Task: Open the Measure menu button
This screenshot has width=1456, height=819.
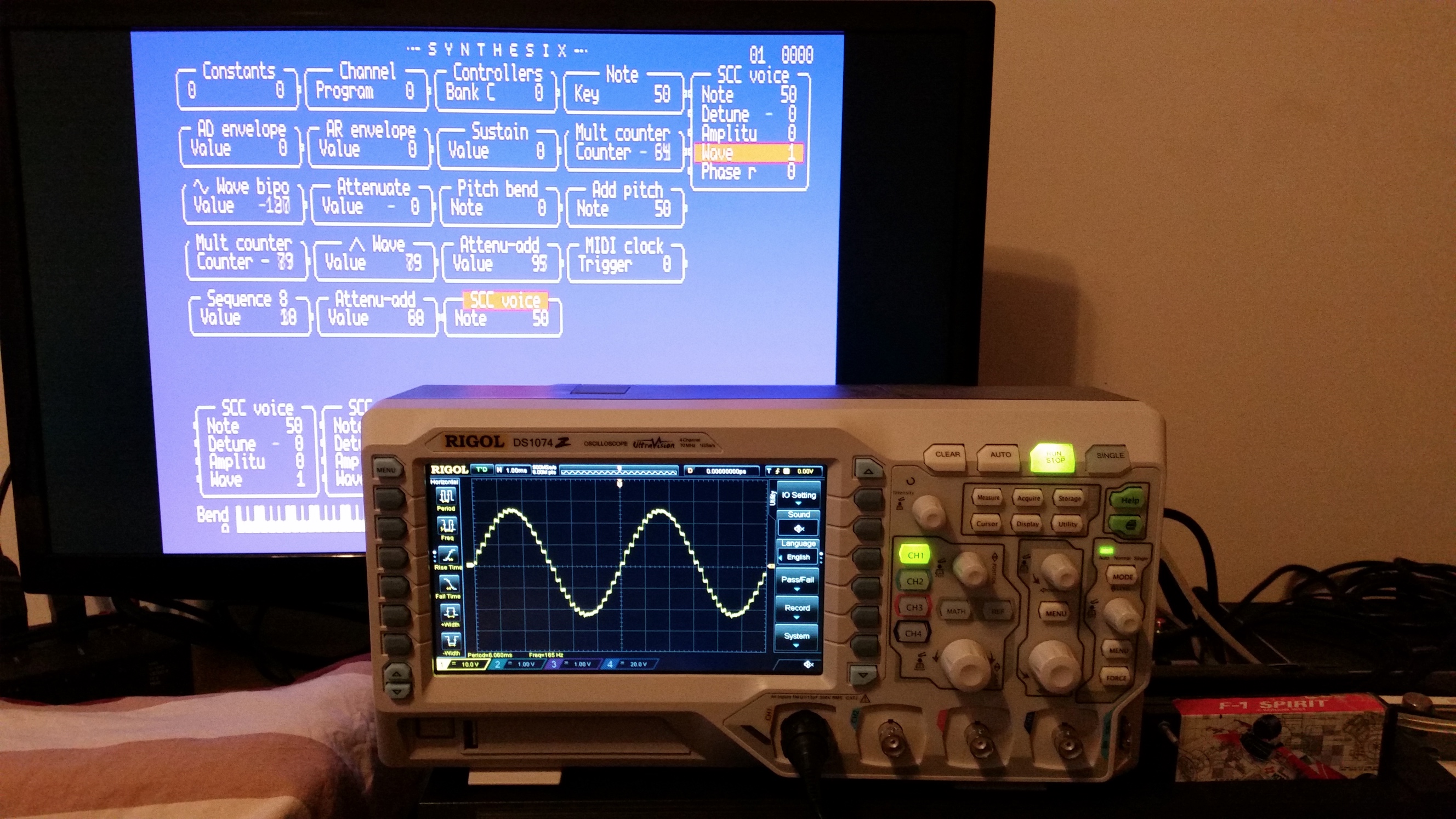Action: [988, 498]
